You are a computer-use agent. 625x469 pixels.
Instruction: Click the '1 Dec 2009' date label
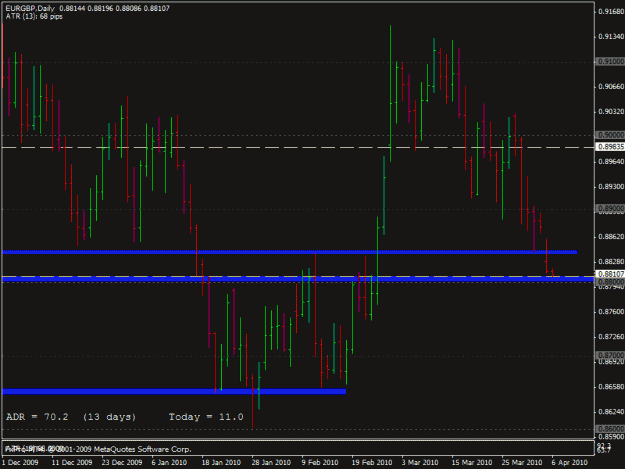20,463
